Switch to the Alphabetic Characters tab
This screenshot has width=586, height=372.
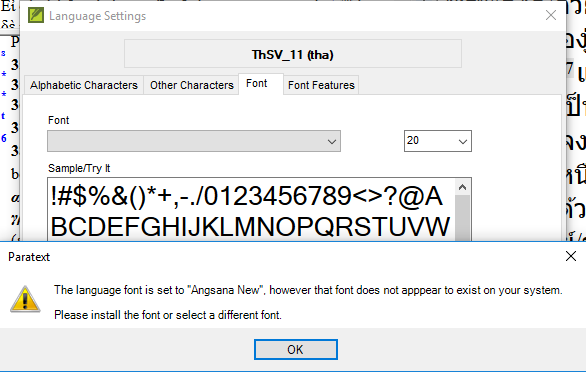pyautogui.click(x=84, y=85)
